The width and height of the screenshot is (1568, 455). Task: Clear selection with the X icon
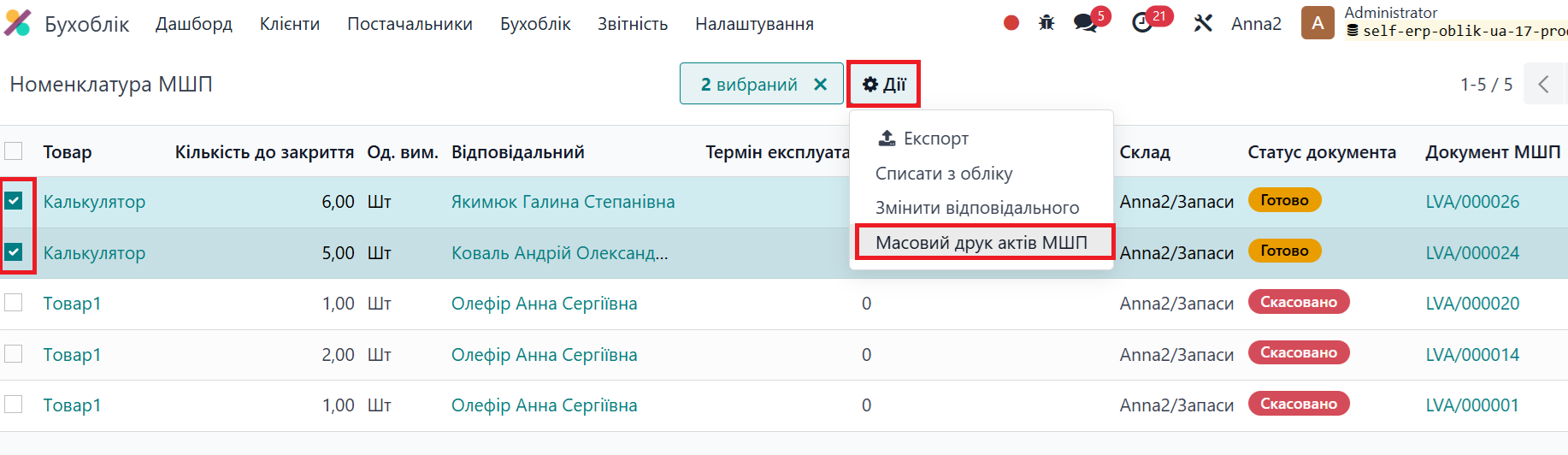click(x=820, y=85)
